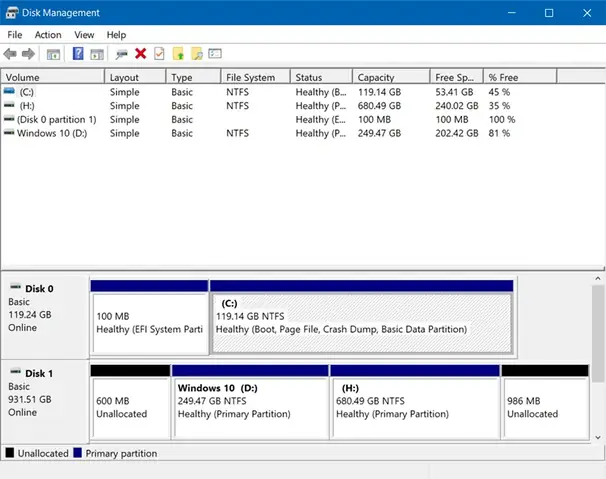
Task: Click '100 MB' capacity cell in list
Action: [374, 119]
